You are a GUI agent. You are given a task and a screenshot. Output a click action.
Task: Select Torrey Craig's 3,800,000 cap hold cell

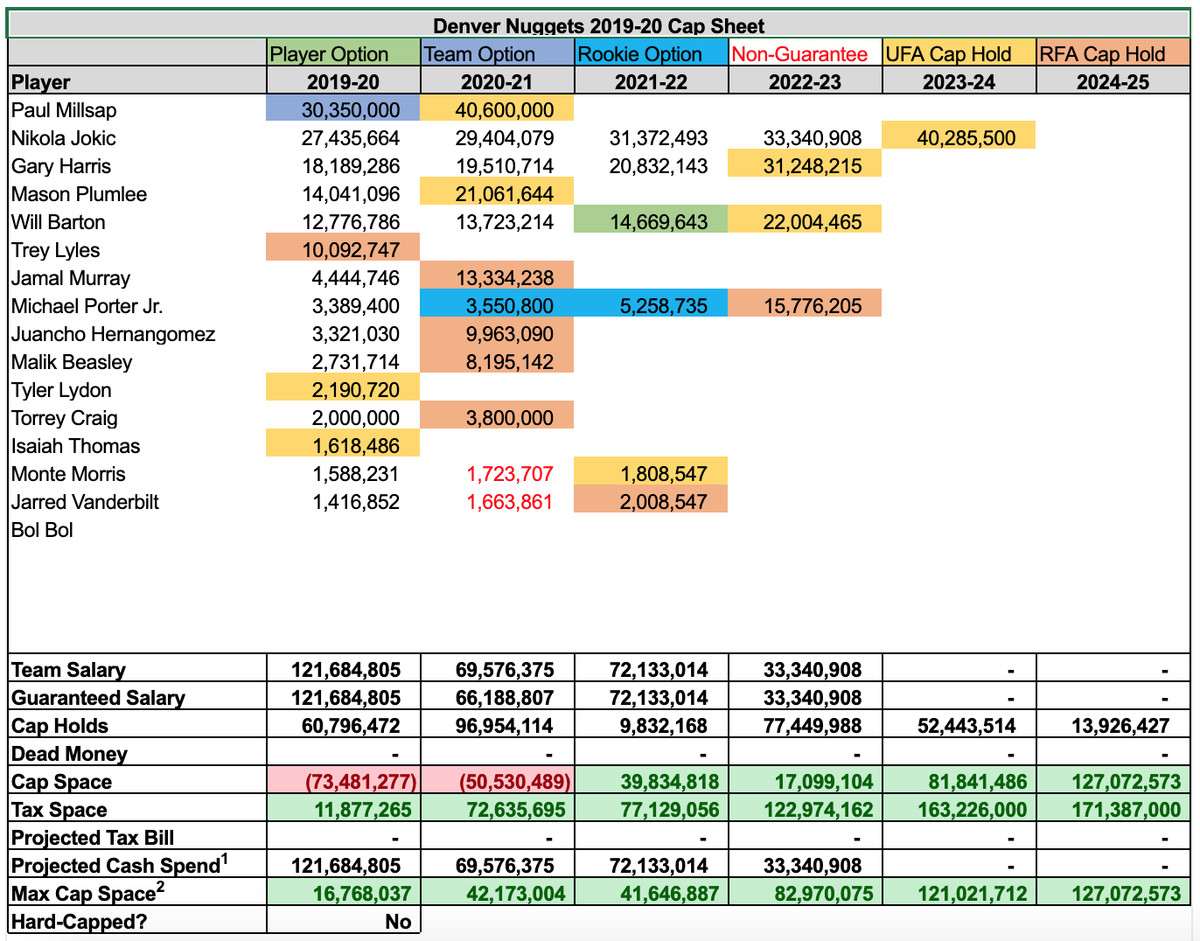coord(497,417)
